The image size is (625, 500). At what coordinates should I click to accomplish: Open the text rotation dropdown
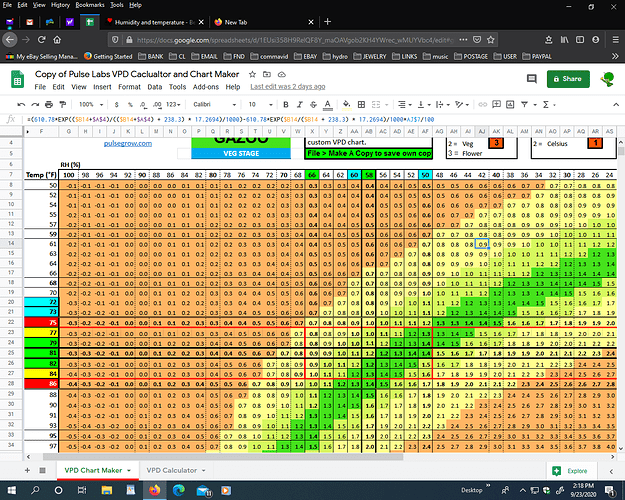(x=462, y=104)
